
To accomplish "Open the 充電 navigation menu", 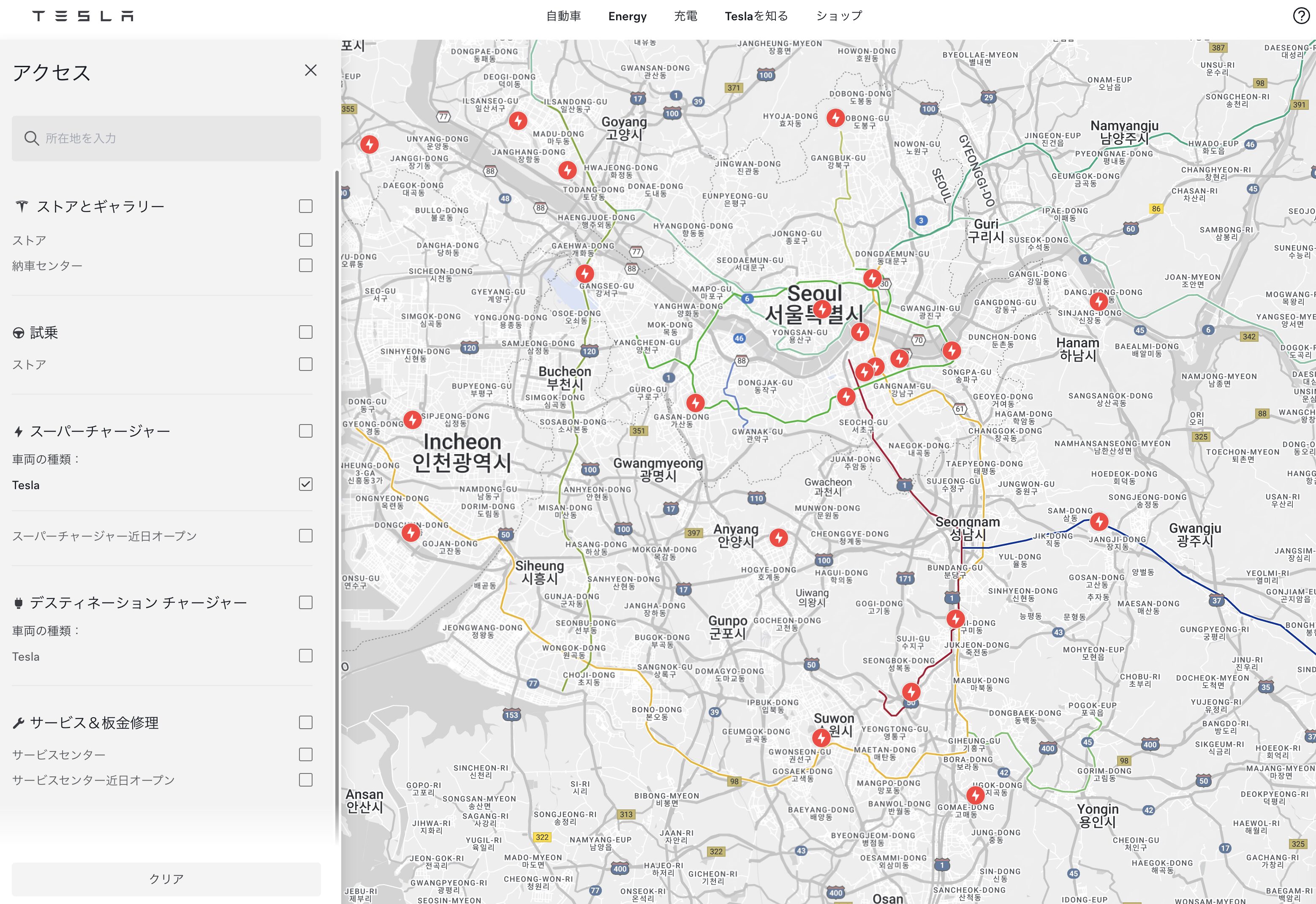I will (685, 16).
